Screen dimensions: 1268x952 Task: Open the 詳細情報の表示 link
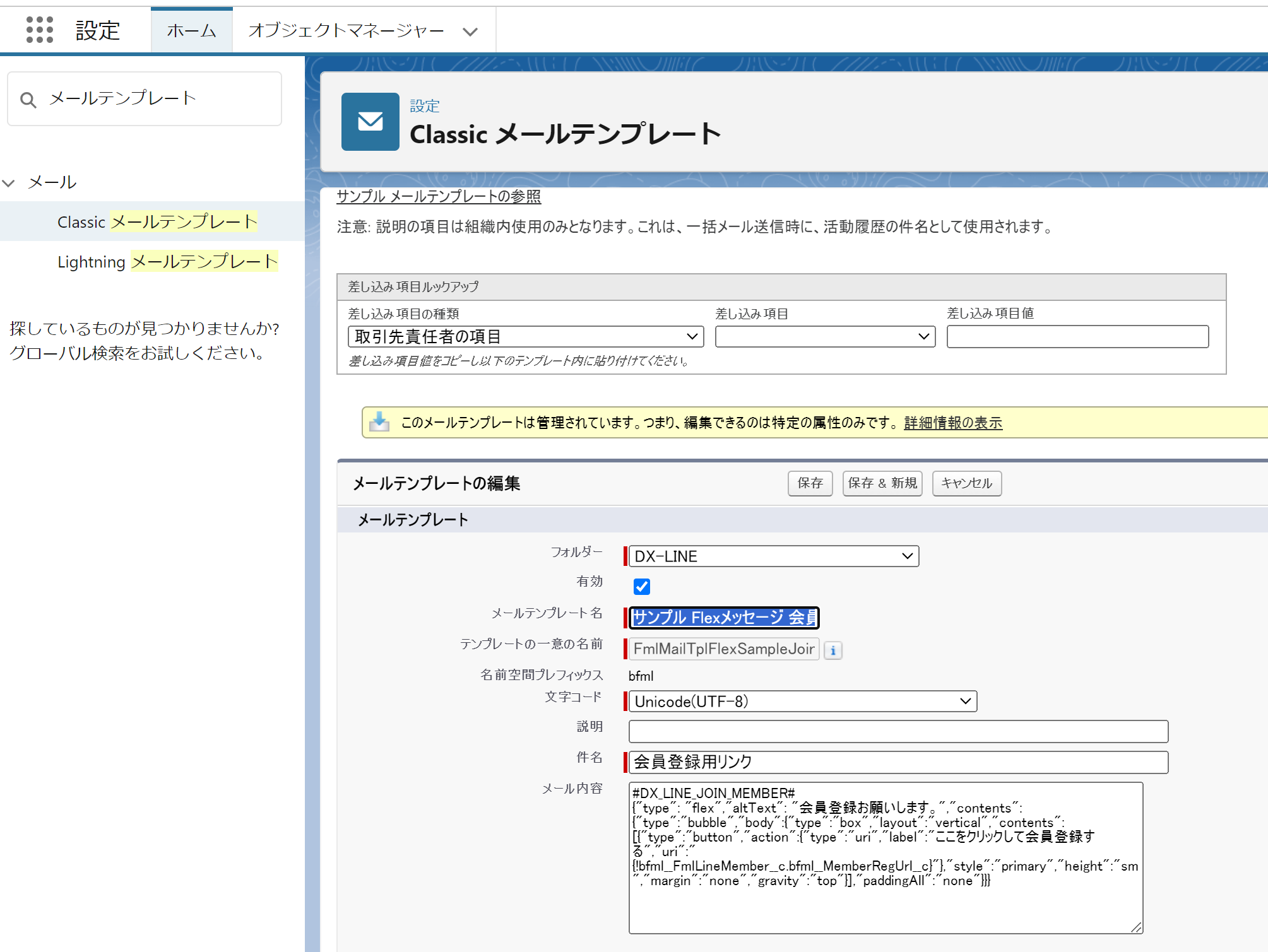(952, 423)
